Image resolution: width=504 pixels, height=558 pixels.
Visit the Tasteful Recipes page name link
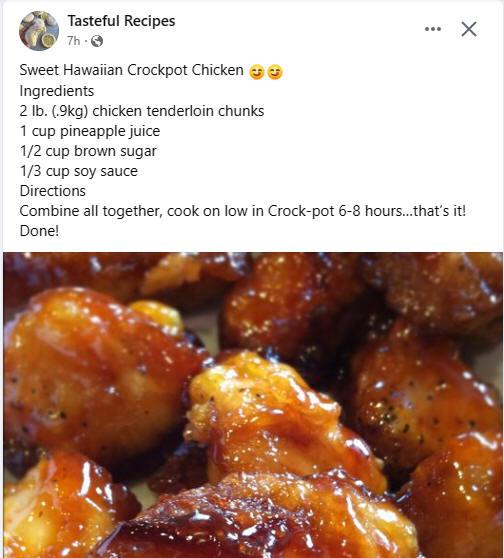click(121, 21)
